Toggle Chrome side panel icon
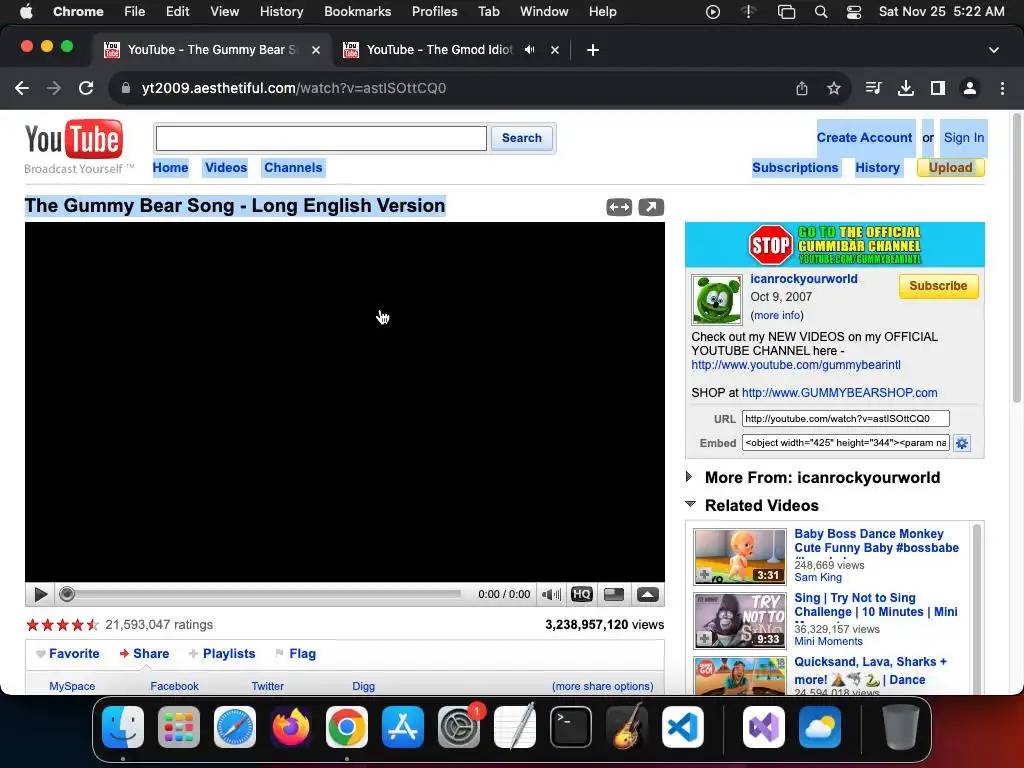Screen dimensions: 1024x768 click(x=938, y=88)
